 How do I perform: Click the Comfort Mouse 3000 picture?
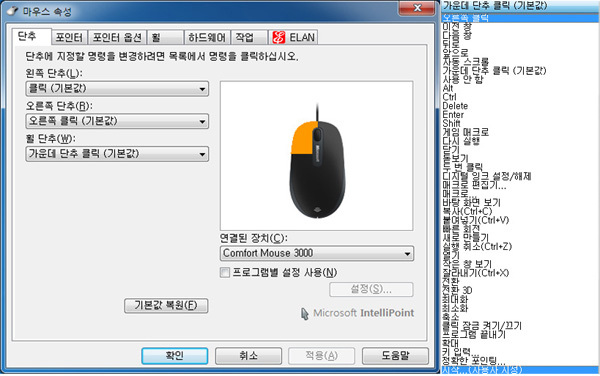pyautogui.click(x=317, y=162)
